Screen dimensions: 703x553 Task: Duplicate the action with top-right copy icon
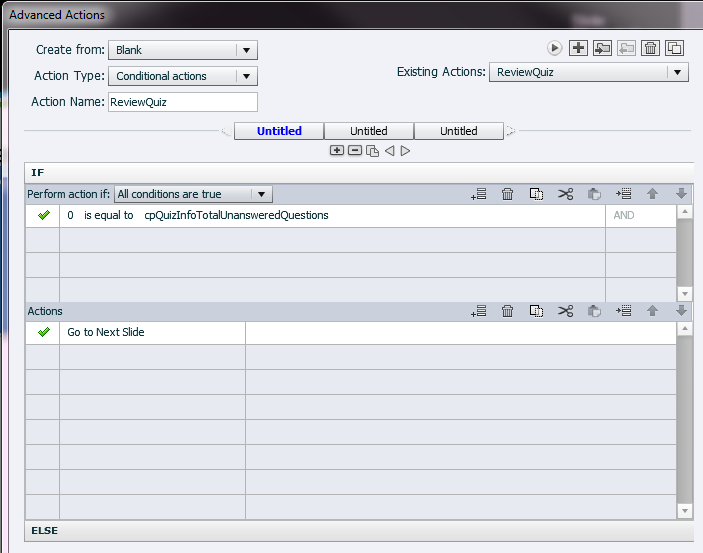click(x=674, y=47)
